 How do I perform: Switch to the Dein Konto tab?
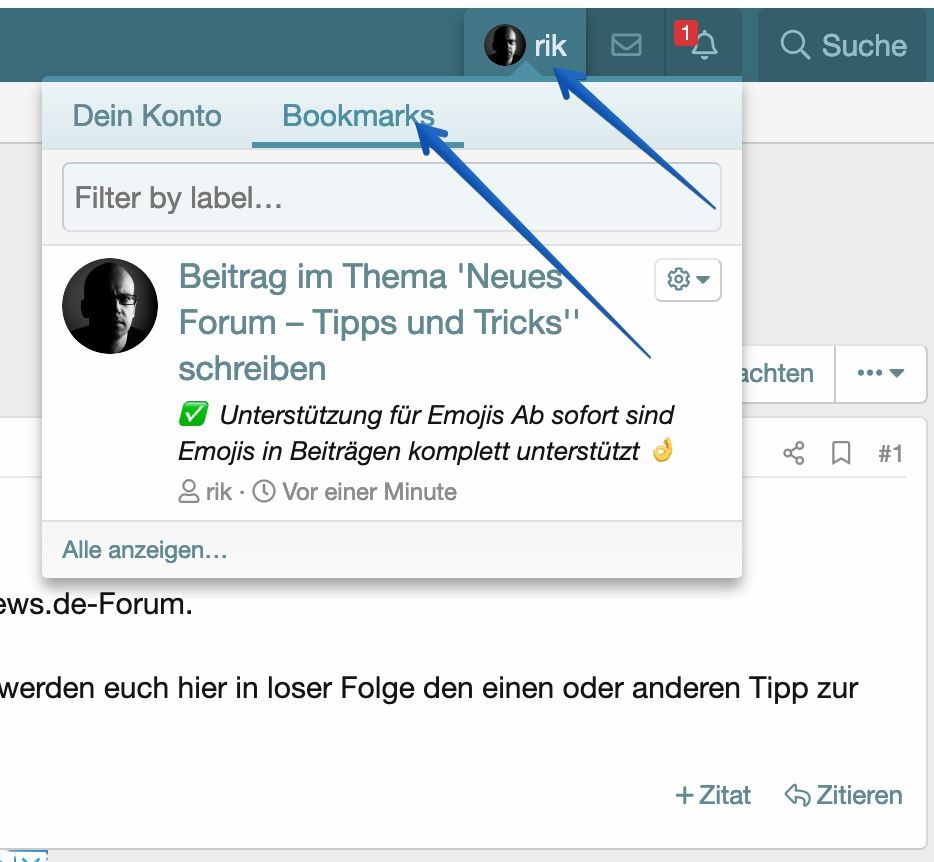coord(147,115)
